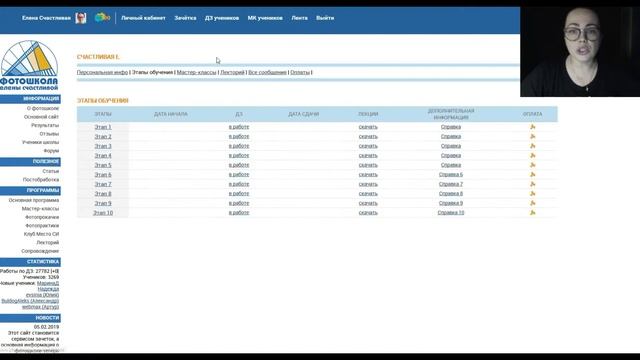
Task: Open Справка for Этап 4
Action: click(x=451, y=156)
